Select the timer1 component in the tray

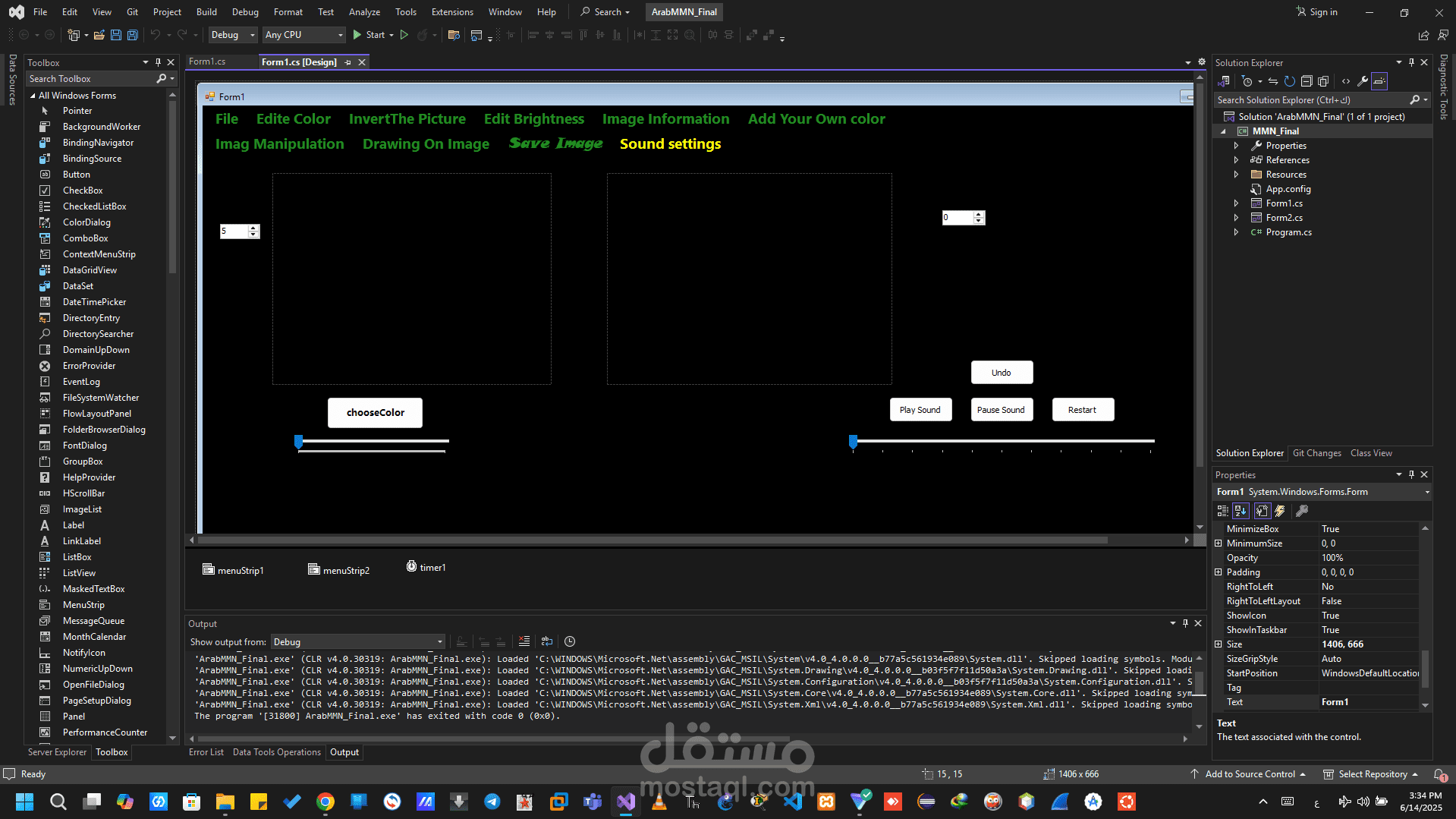[426, 567]
